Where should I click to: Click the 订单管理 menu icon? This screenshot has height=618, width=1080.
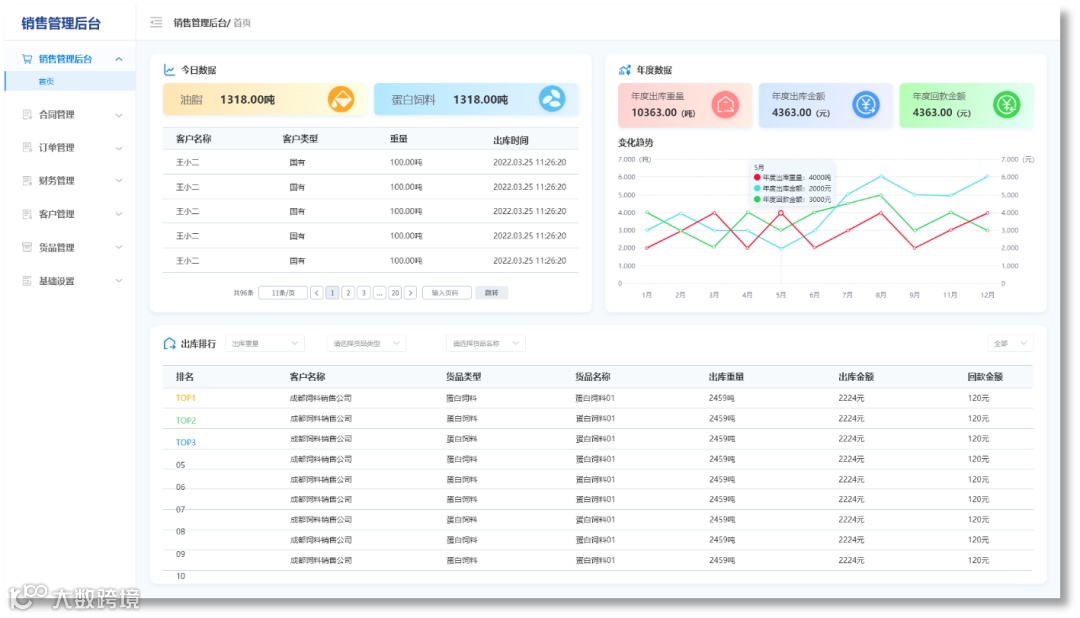27,147
